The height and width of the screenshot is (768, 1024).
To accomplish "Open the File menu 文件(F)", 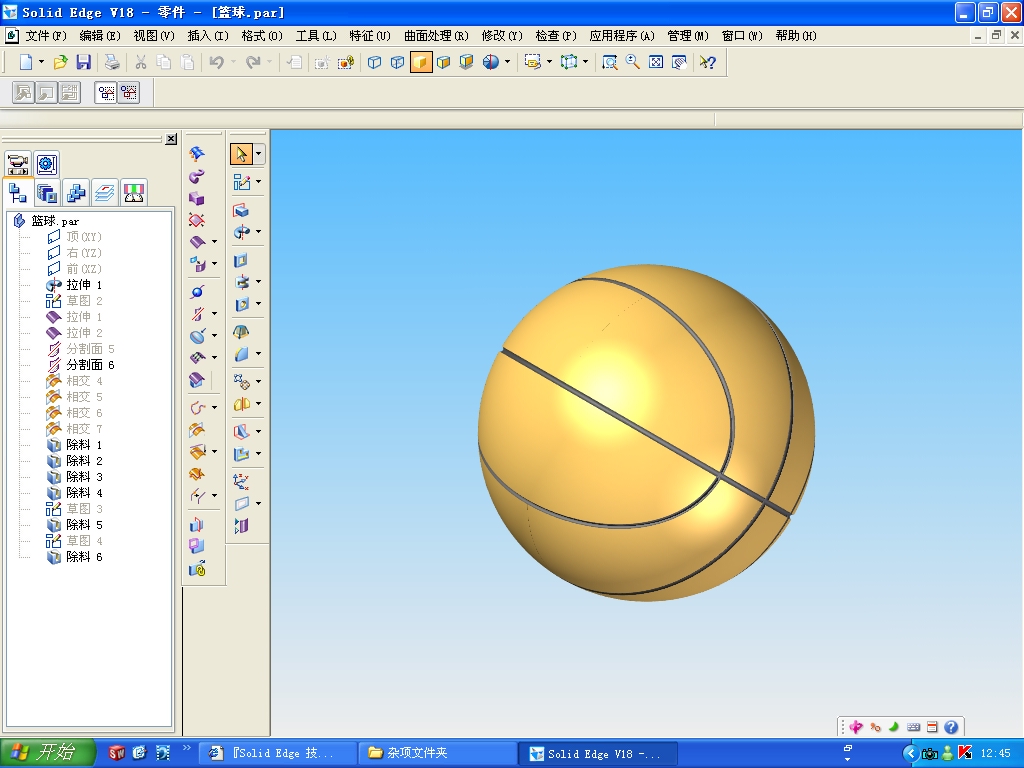I will [46, 36].
